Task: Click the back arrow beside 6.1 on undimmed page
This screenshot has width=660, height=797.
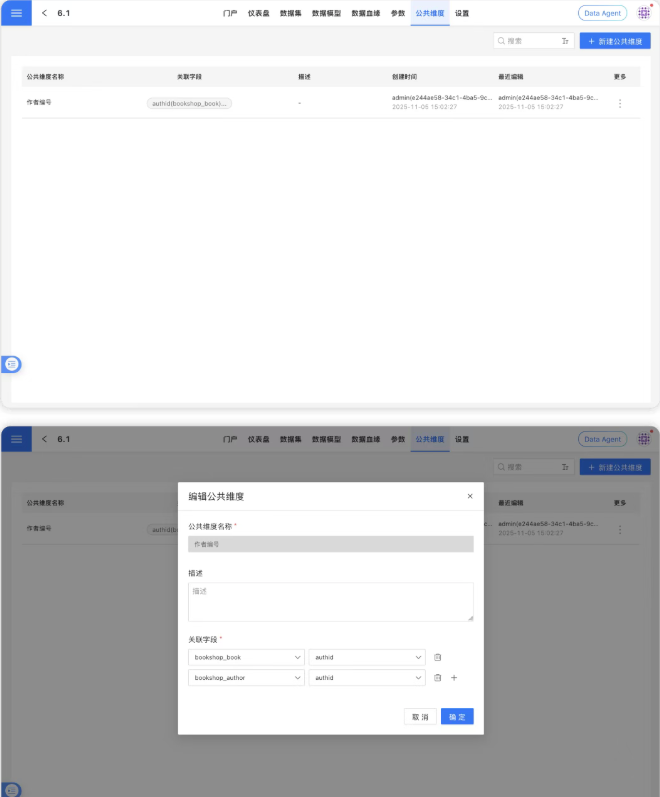Action: pyautogui.click(x=44, y=13)
